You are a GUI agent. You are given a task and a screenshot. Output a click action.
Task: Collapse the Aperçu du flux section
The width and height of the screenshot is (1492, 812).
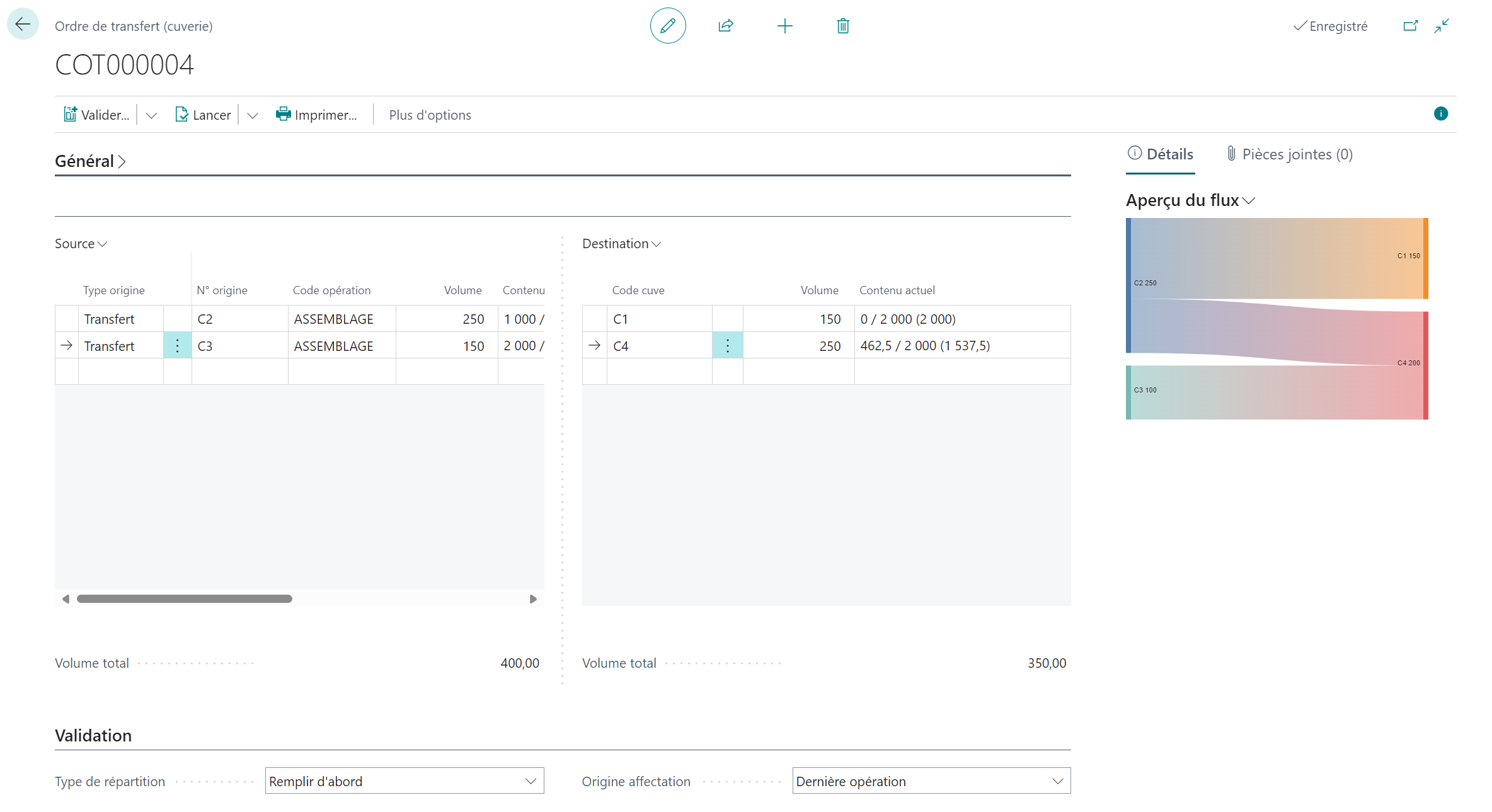click(x=1190, y=200)
